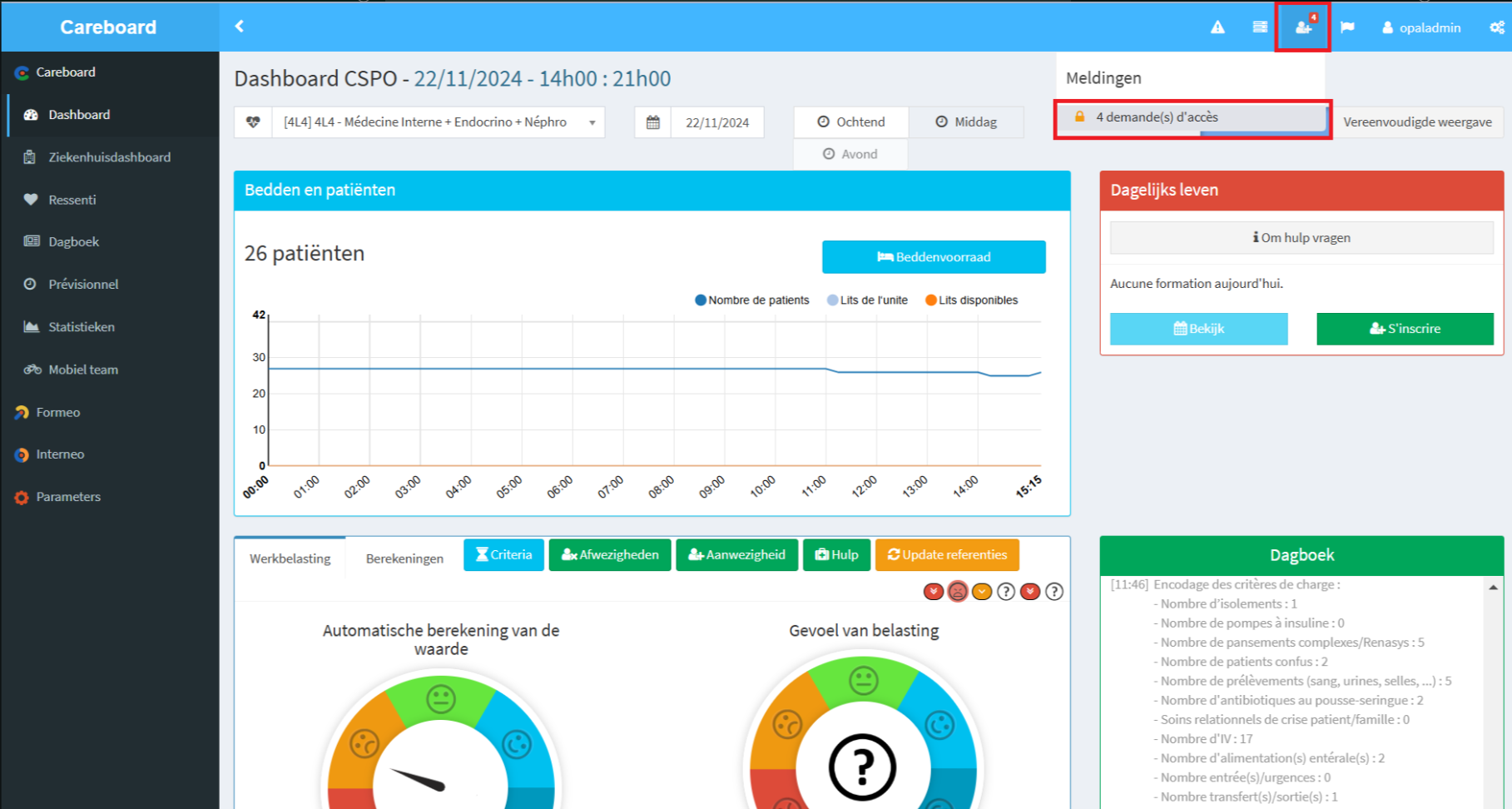This screenshot has height=809, width=1512.
Task: Click the Interneo logo icon
Action: 22,454
